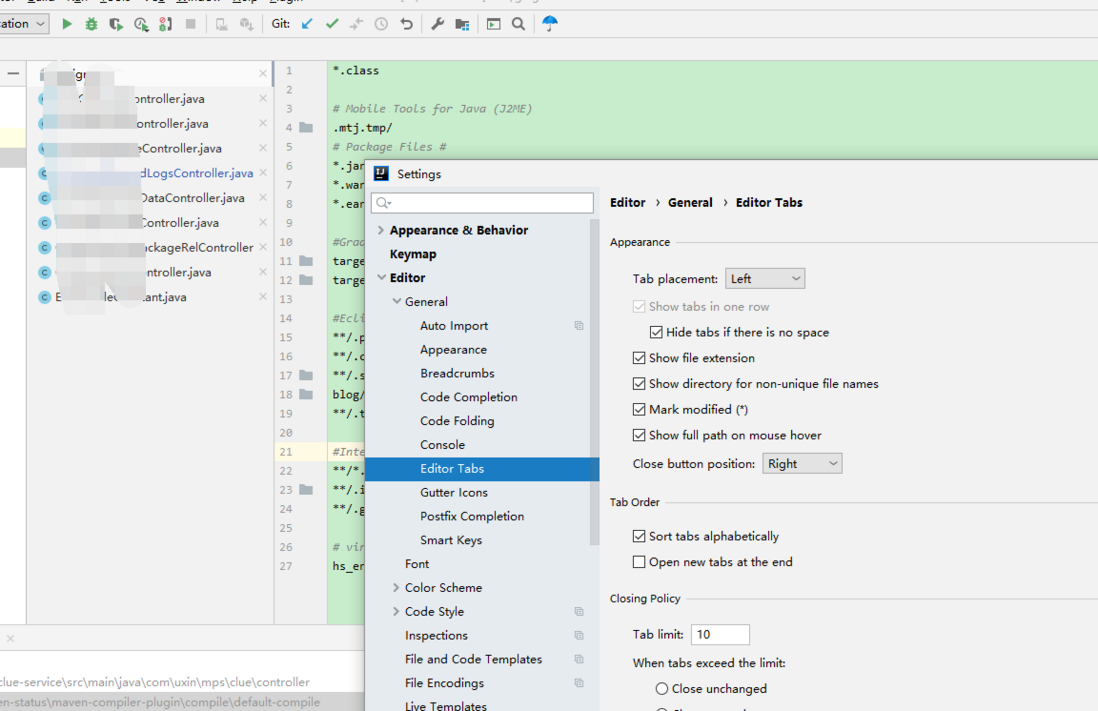Open Tab placement dropdown set to Left
The image size is (1098, 711).
[765, 278]
